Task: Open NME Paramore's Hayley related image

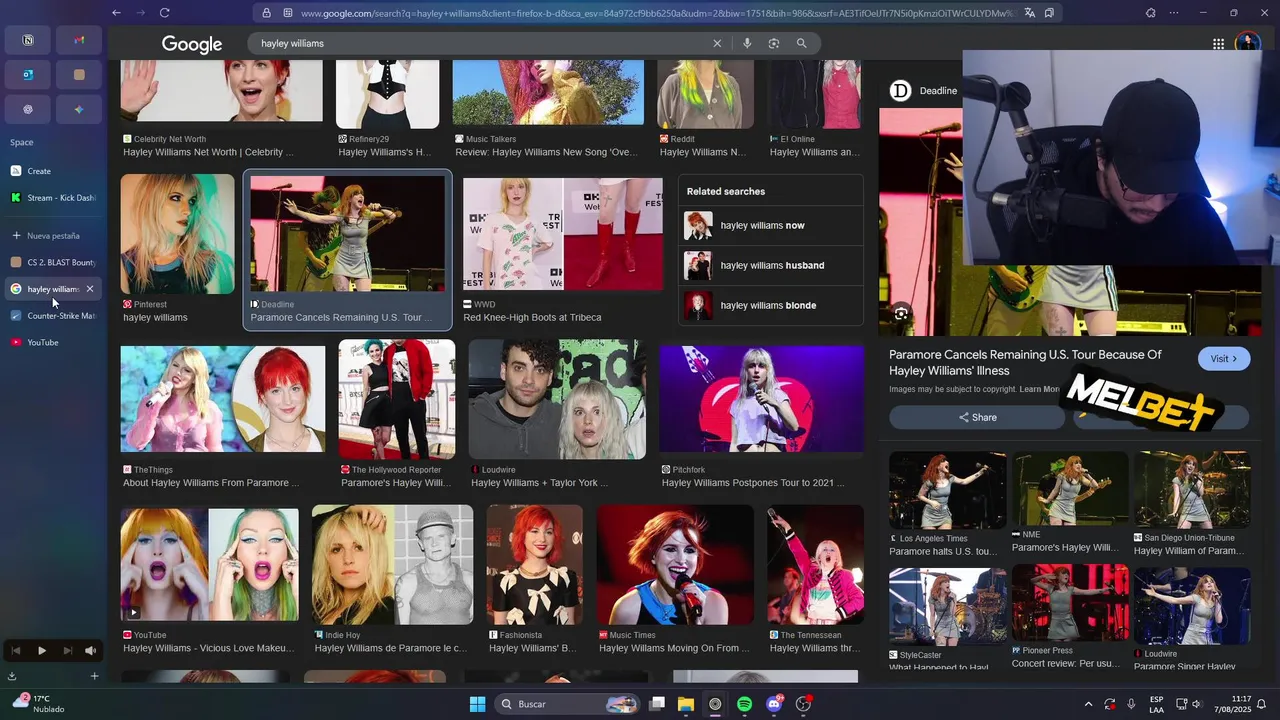Action: tap(1070, 490)
